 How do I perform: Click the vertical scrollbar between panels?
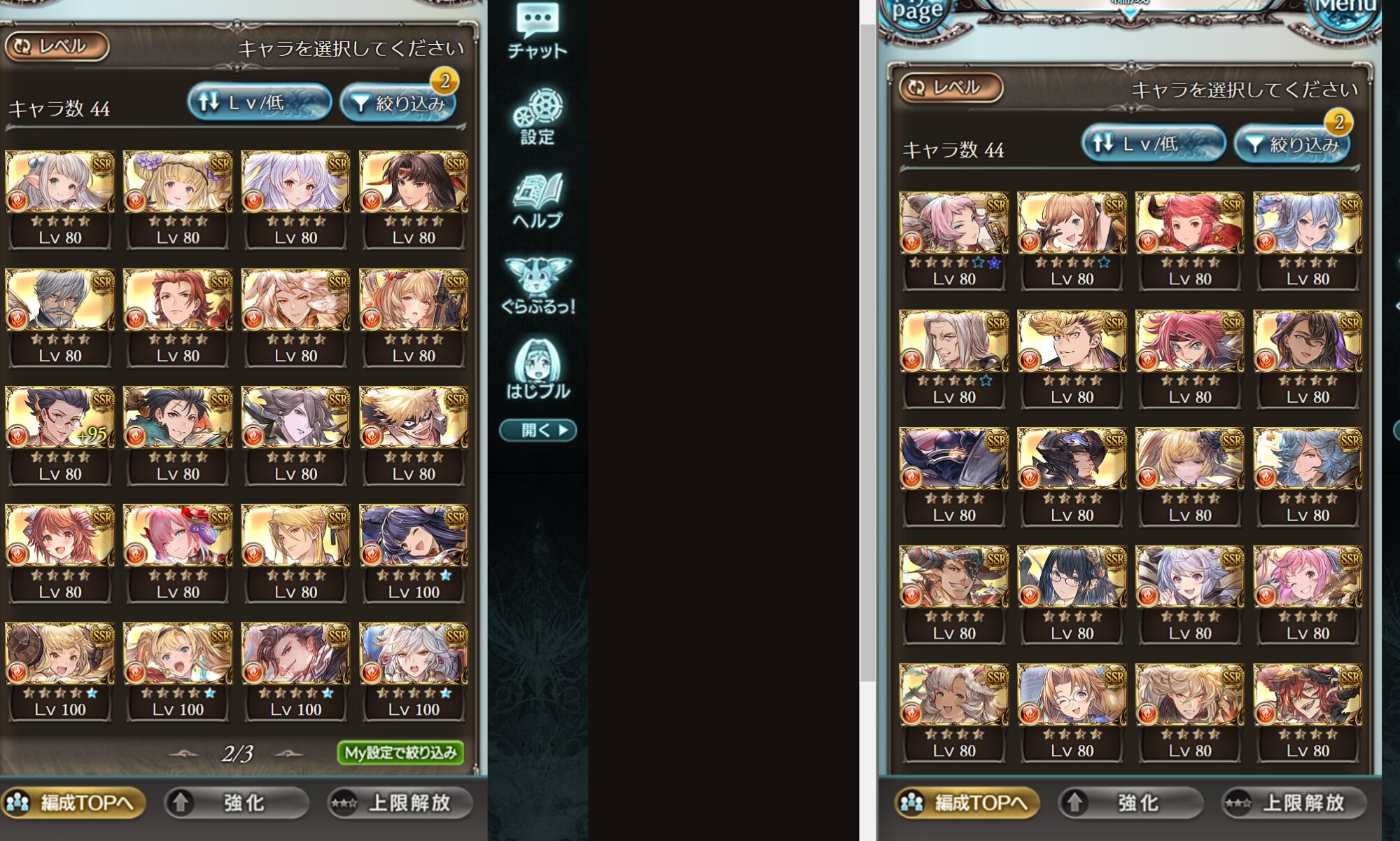tap(868, 340)
